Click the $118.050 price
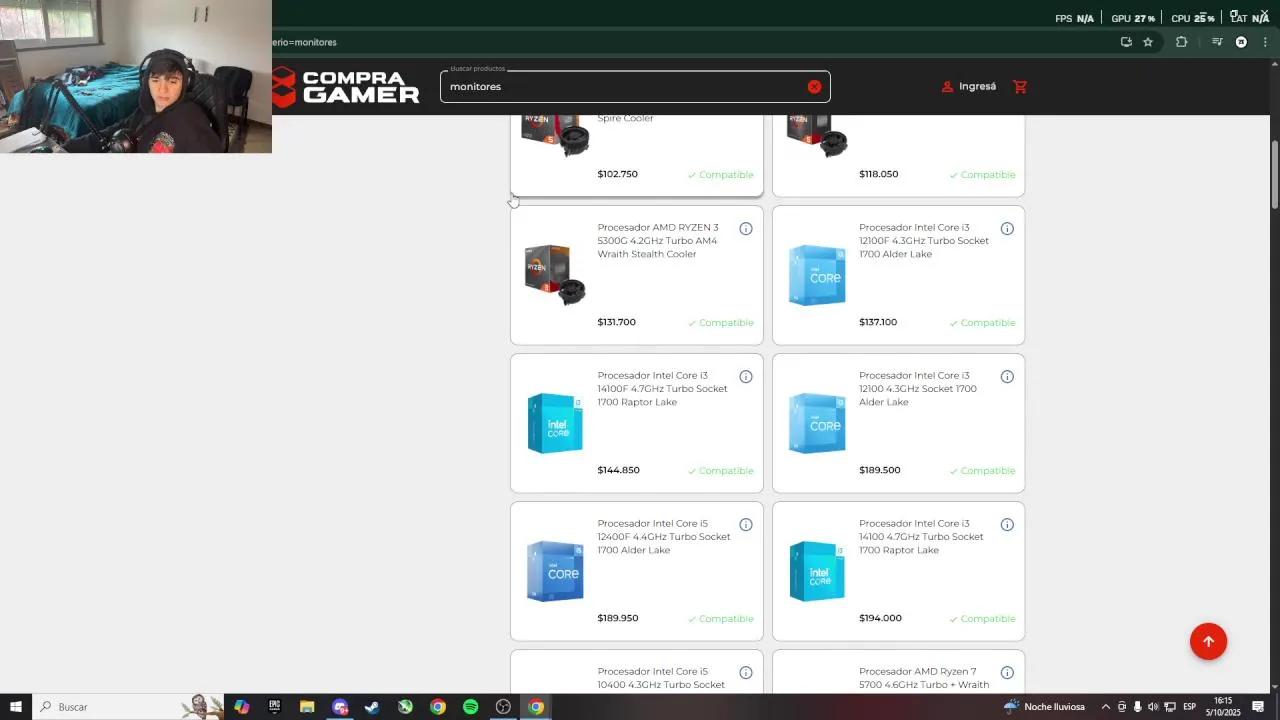The width and height of the screenshot is (1280, 720). [878, 174]
